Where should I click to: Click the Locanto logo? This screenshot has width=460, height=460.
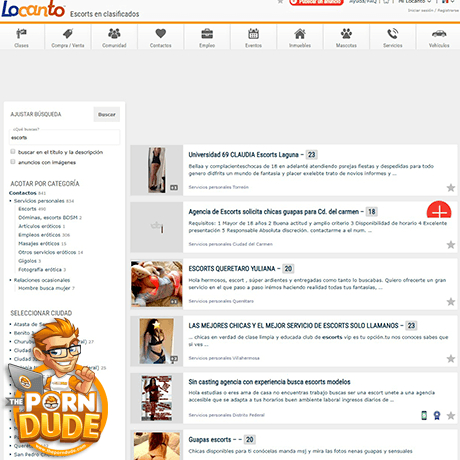click(x=33, y=9)
